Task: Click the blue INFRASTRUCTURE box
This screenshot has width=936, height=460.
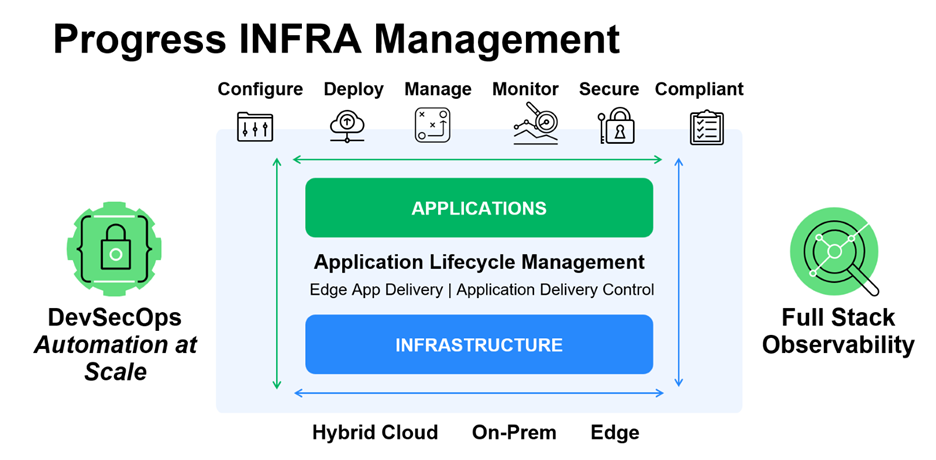Action: click(479, 345)
